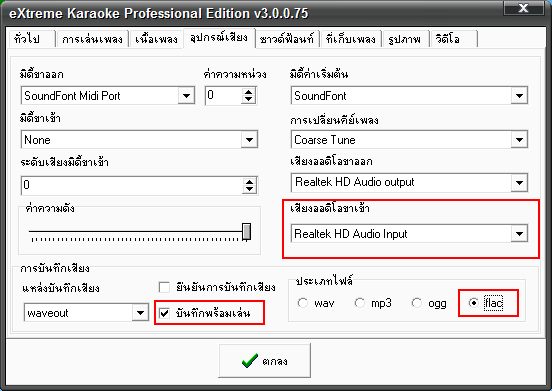Choose the ogg file type
This screenshot has width=552, height=391.
tap(416, 303)
